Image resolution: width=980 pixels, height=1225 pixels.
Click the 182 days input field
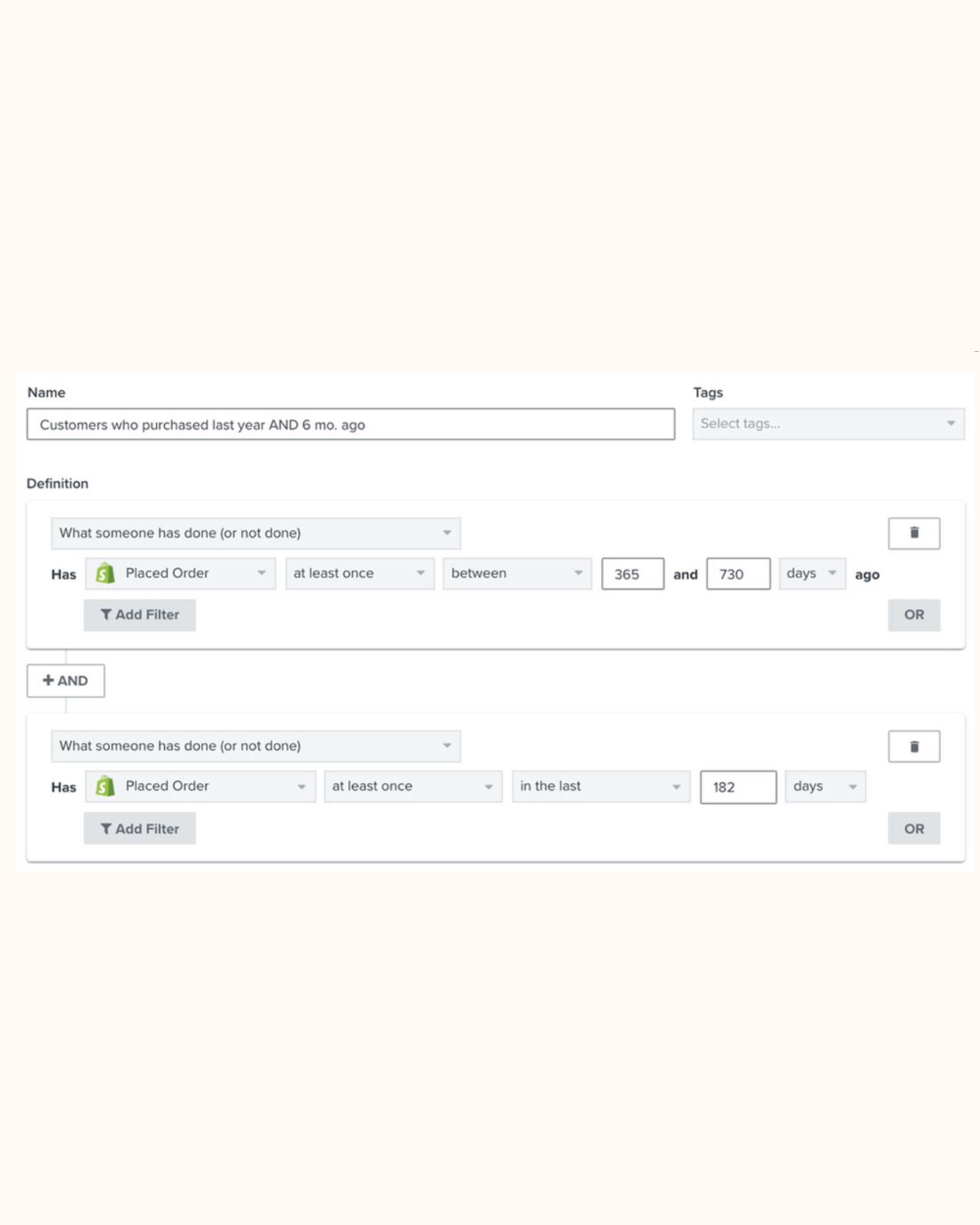[738, 787]
